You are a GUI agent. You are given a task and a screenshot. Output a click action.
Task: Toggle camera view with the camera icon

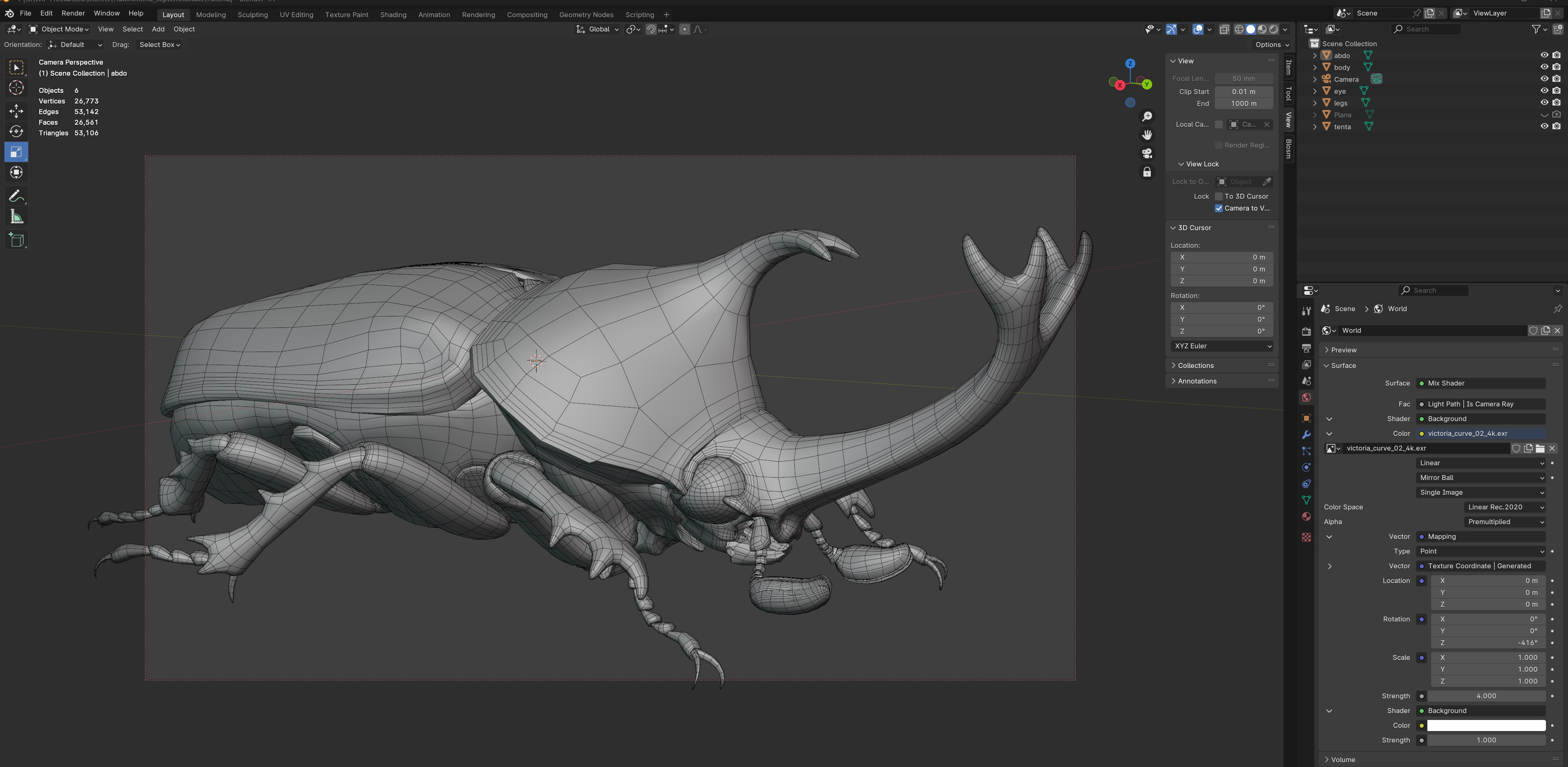point(1147,153)
